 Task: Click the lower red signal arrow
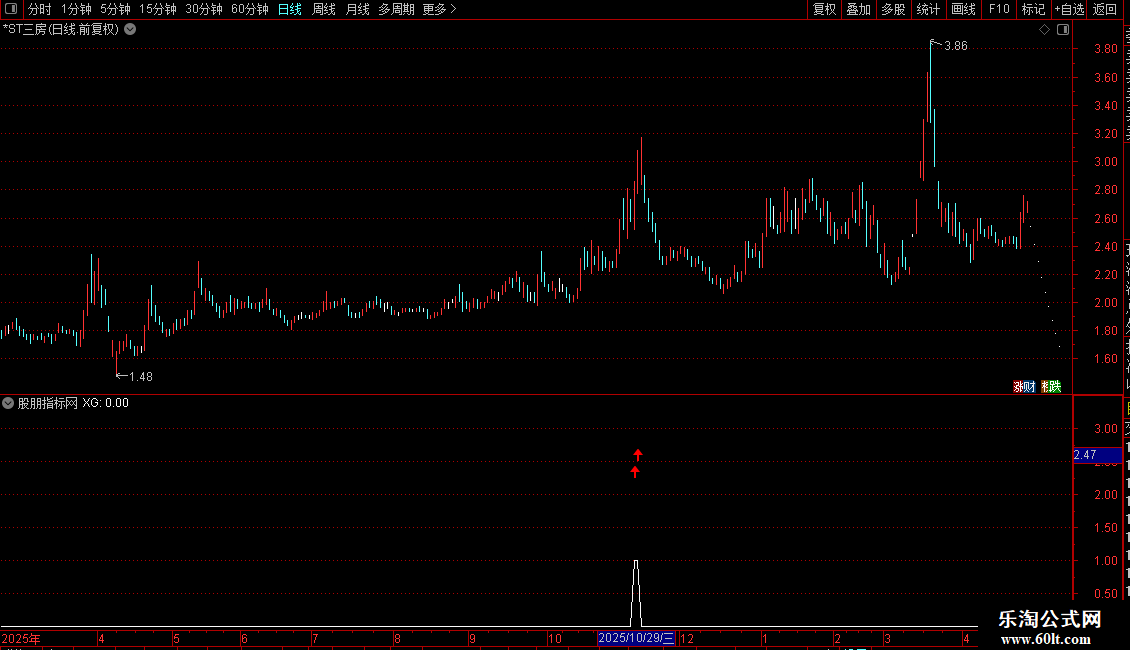click(635, 472)
